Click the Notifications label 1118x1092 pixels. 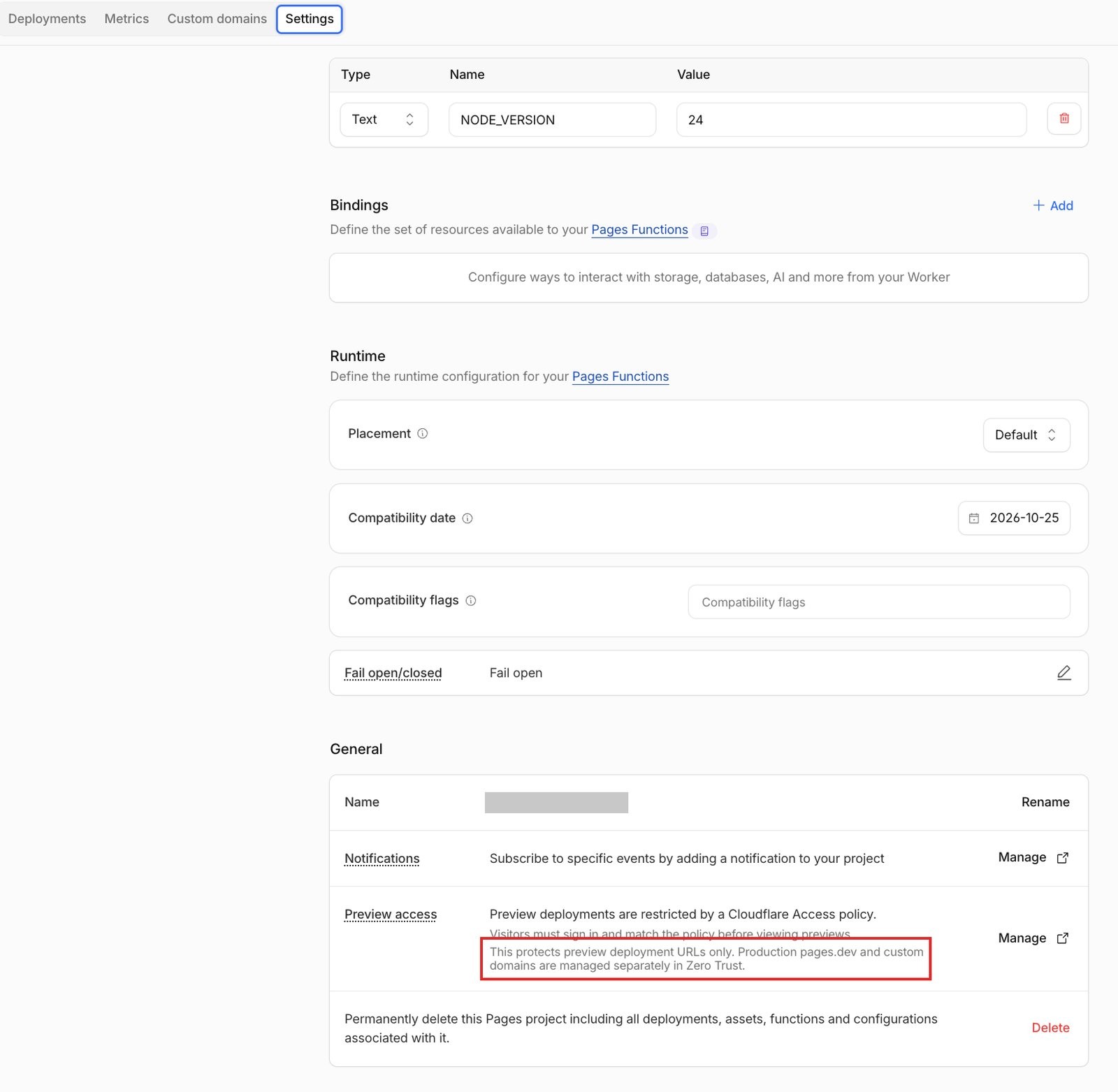[382, 859]
